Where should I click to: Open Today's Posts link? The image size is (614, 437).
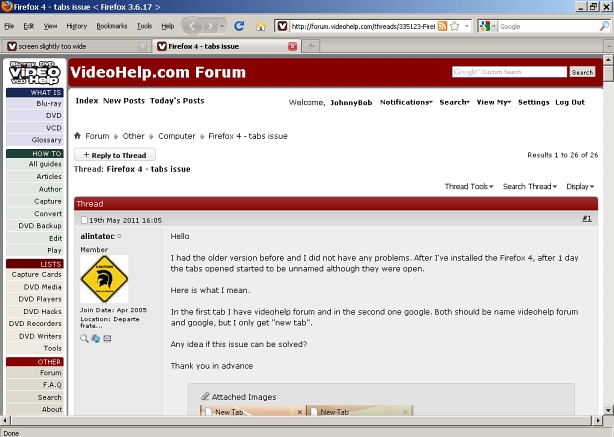(177, 101)
